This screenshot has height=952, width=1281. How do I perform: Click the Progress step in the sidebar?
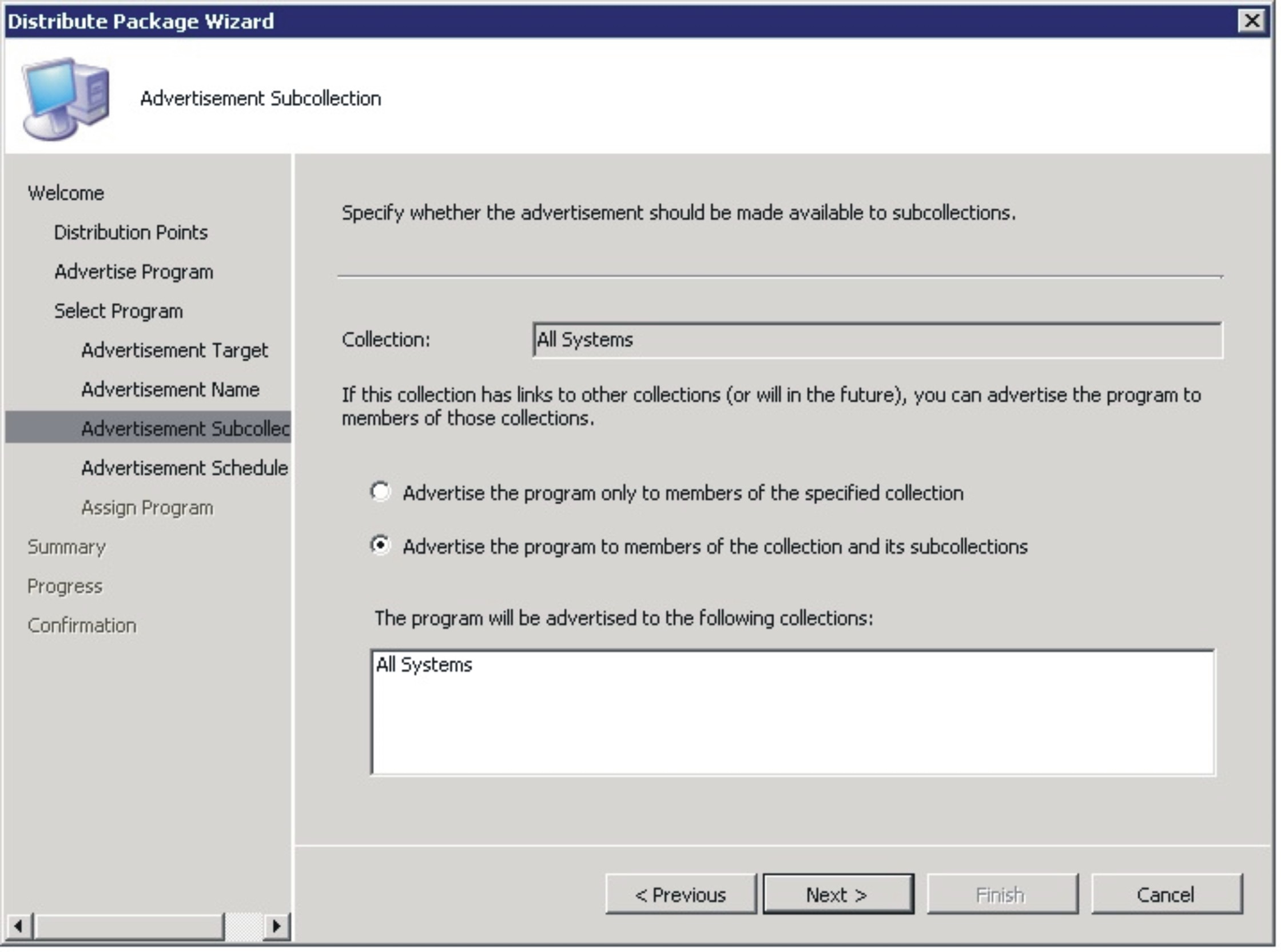(65, 586)
